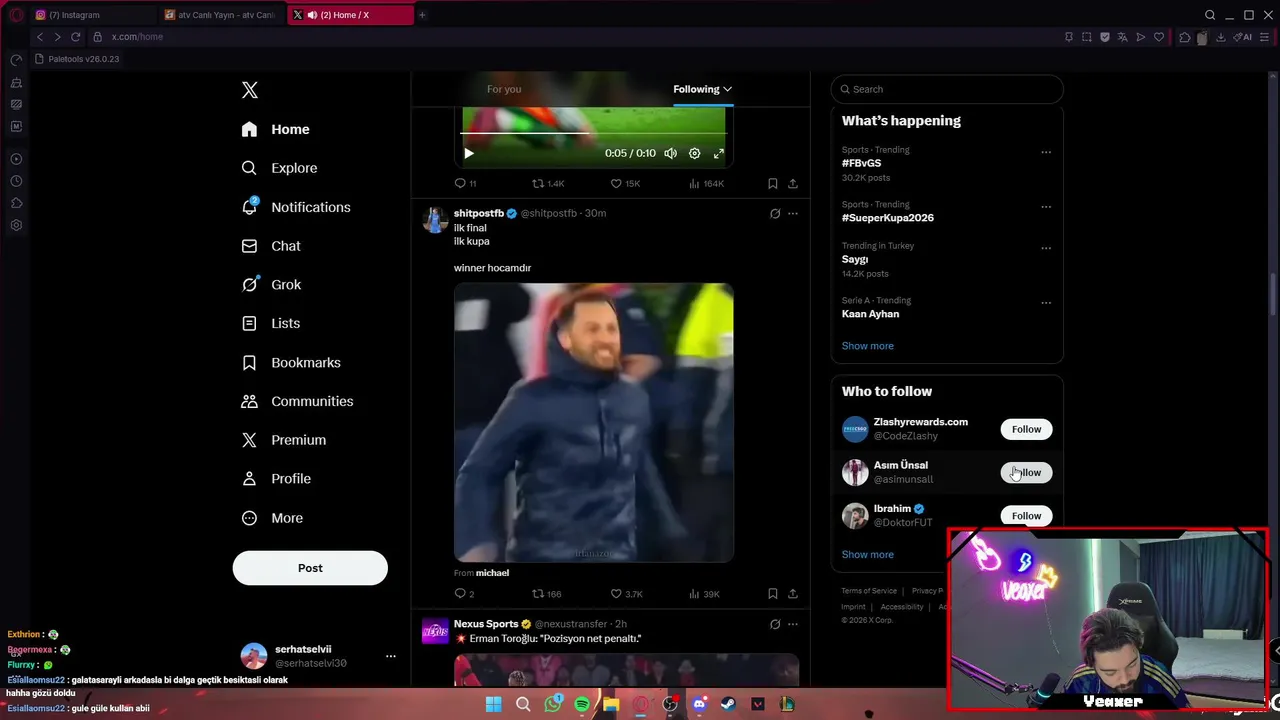Share the shitpostfb post

tap(793, 594)
